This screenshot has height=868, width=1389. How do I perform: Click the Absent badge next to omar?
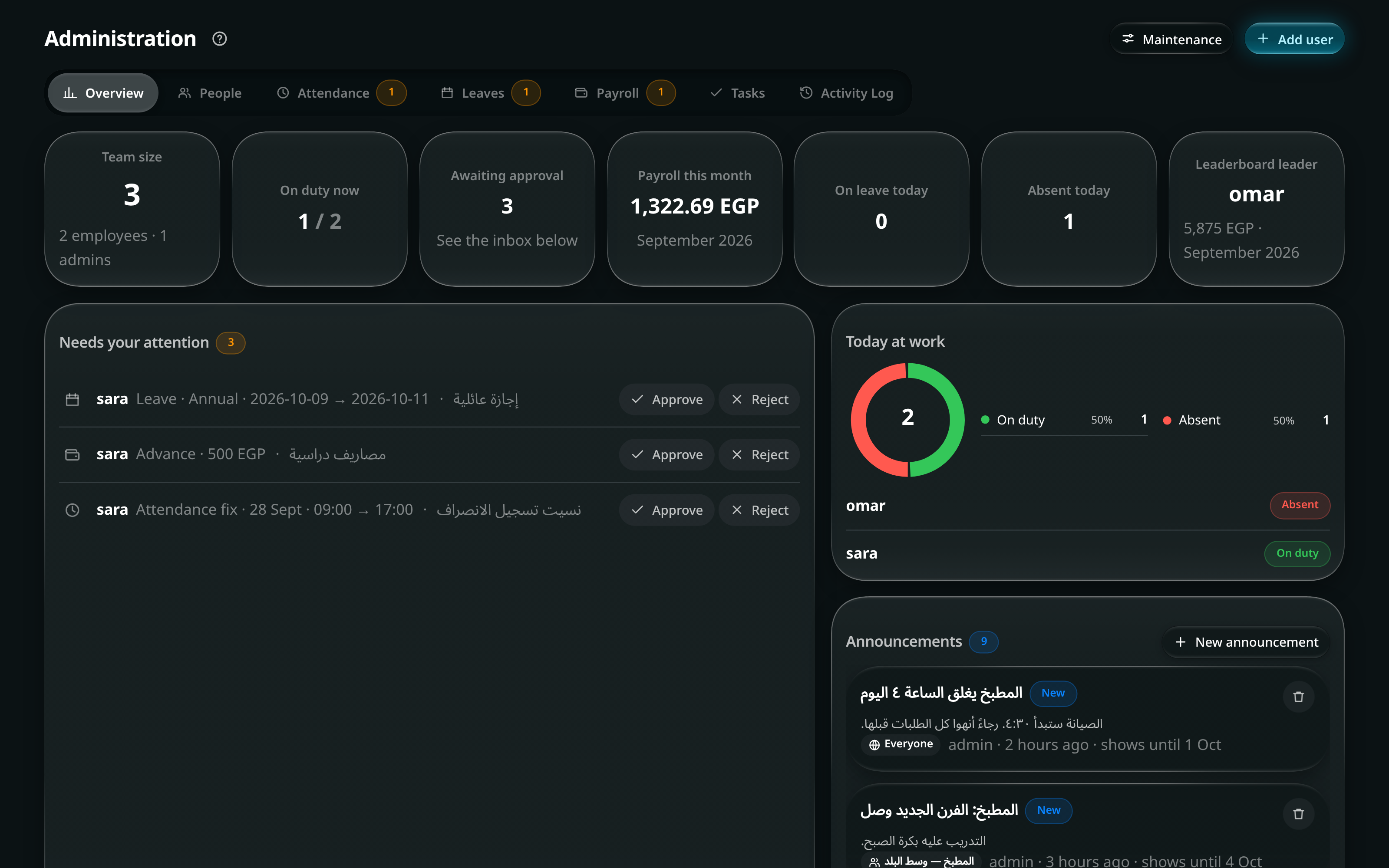tap(1300, 505)
